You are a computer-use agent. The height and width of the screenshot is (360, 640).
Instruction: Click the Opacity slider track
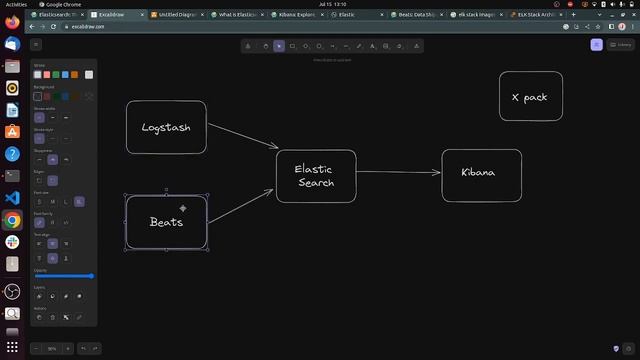[64, 276]
